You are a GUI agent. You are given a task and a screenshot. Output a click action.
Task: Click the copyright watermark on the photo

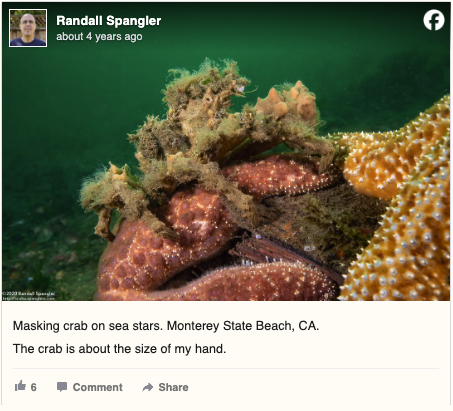(x=29, y=294)
